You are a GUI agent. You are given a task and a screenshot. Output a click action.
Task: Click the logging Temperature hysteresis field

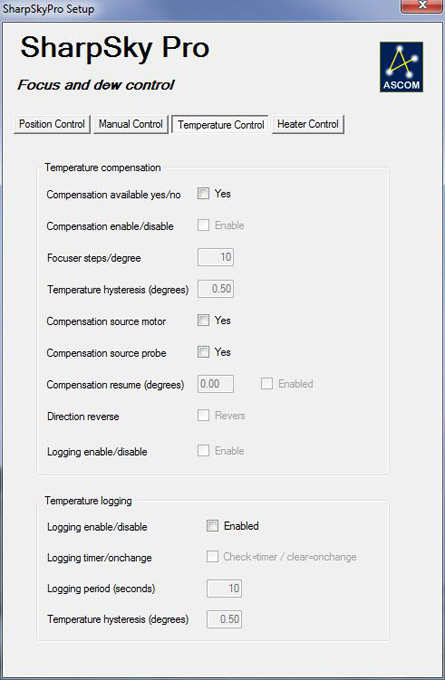click(224, 619)
